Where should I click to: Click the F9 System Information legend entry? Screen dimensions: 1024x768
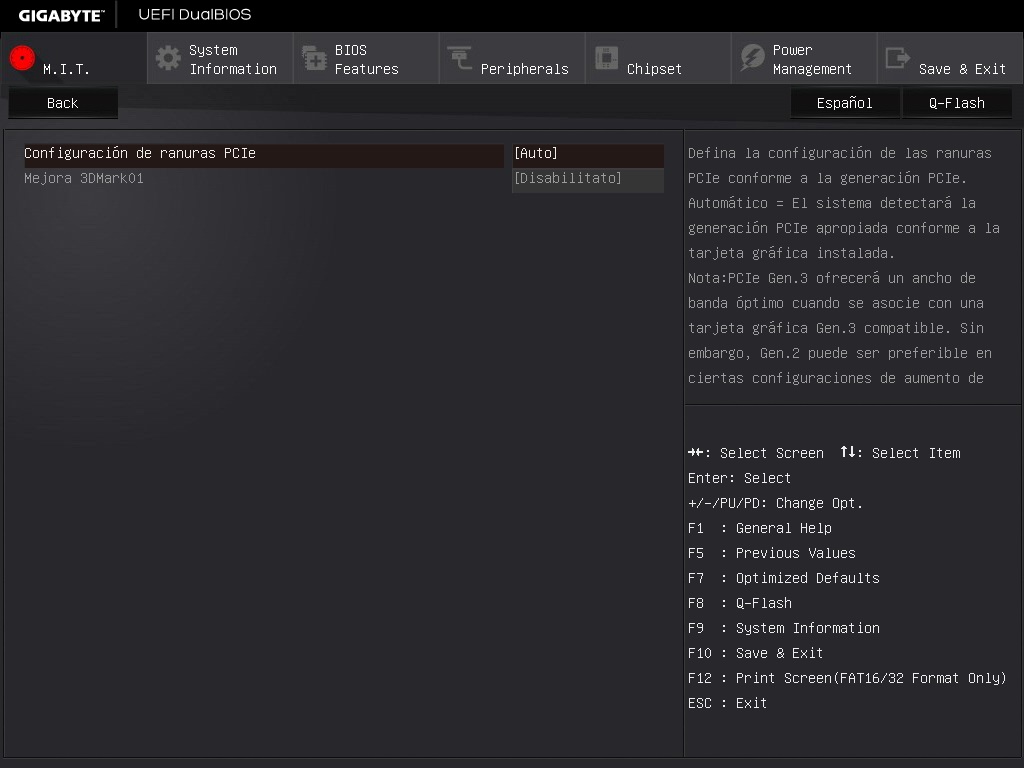pos(783,628)
